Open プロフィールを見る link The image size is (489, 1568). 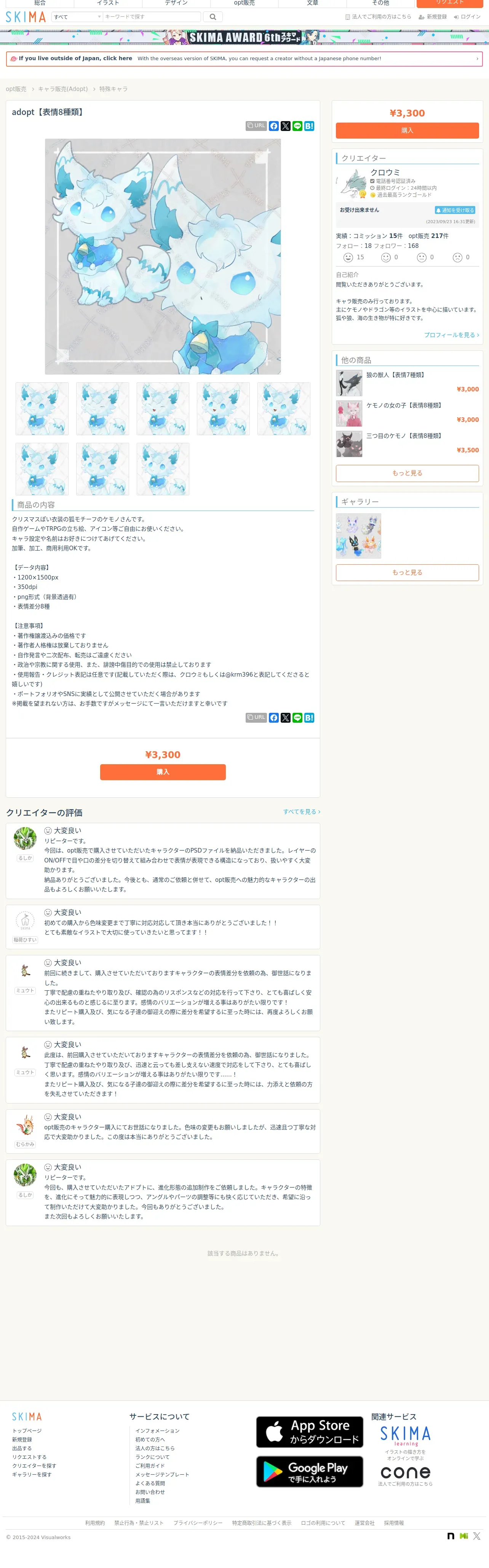coord(451,335)
